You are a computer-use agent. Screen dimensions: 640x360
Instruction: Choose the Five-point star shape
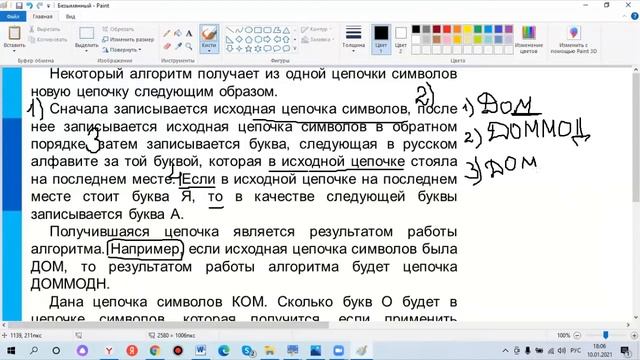(249, 49)
